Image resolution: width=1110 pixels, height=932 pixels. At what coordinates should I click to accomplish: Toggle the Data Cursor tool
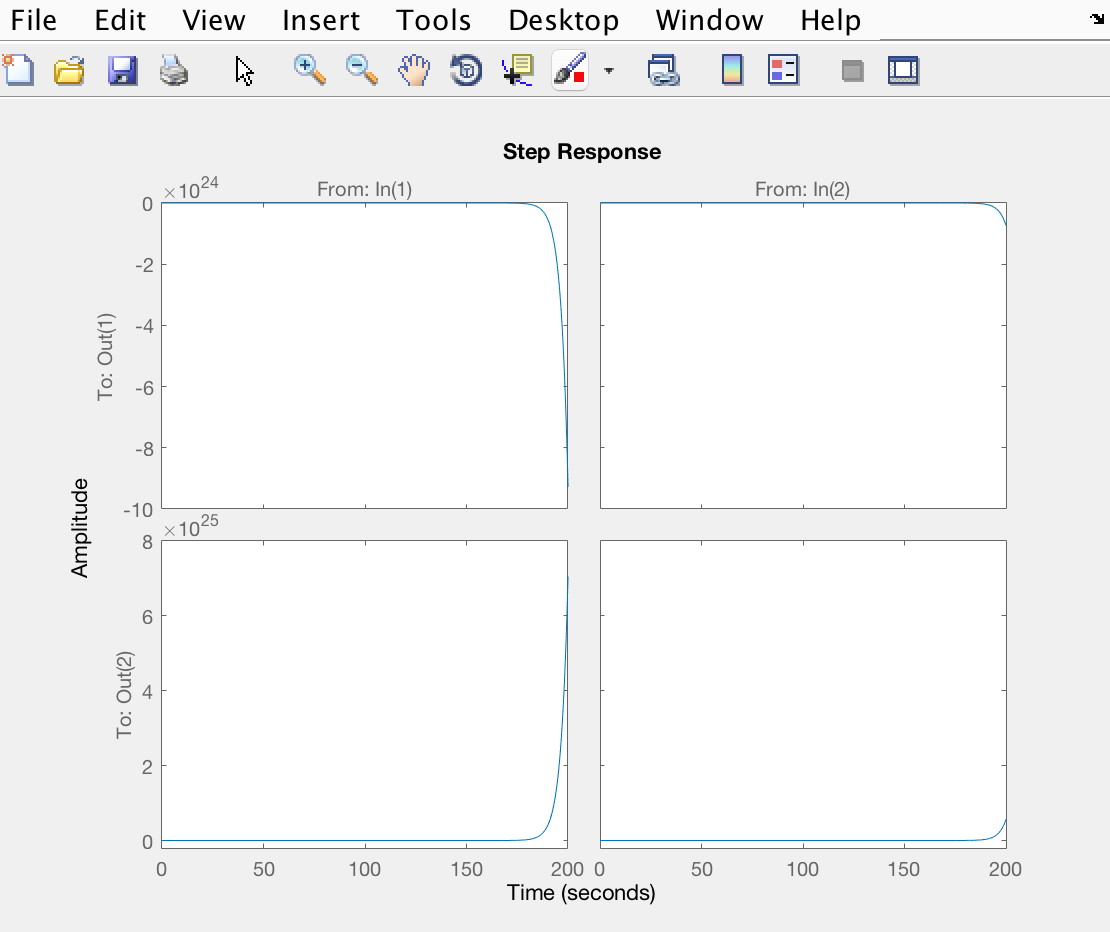pos(518,70)
